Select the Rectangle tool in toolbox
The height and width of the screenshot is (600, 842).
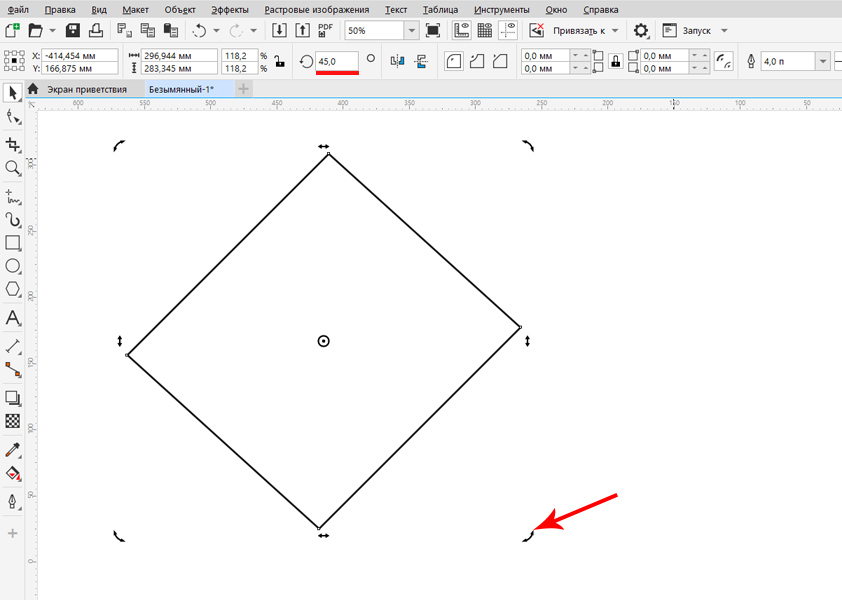(13, 243)
